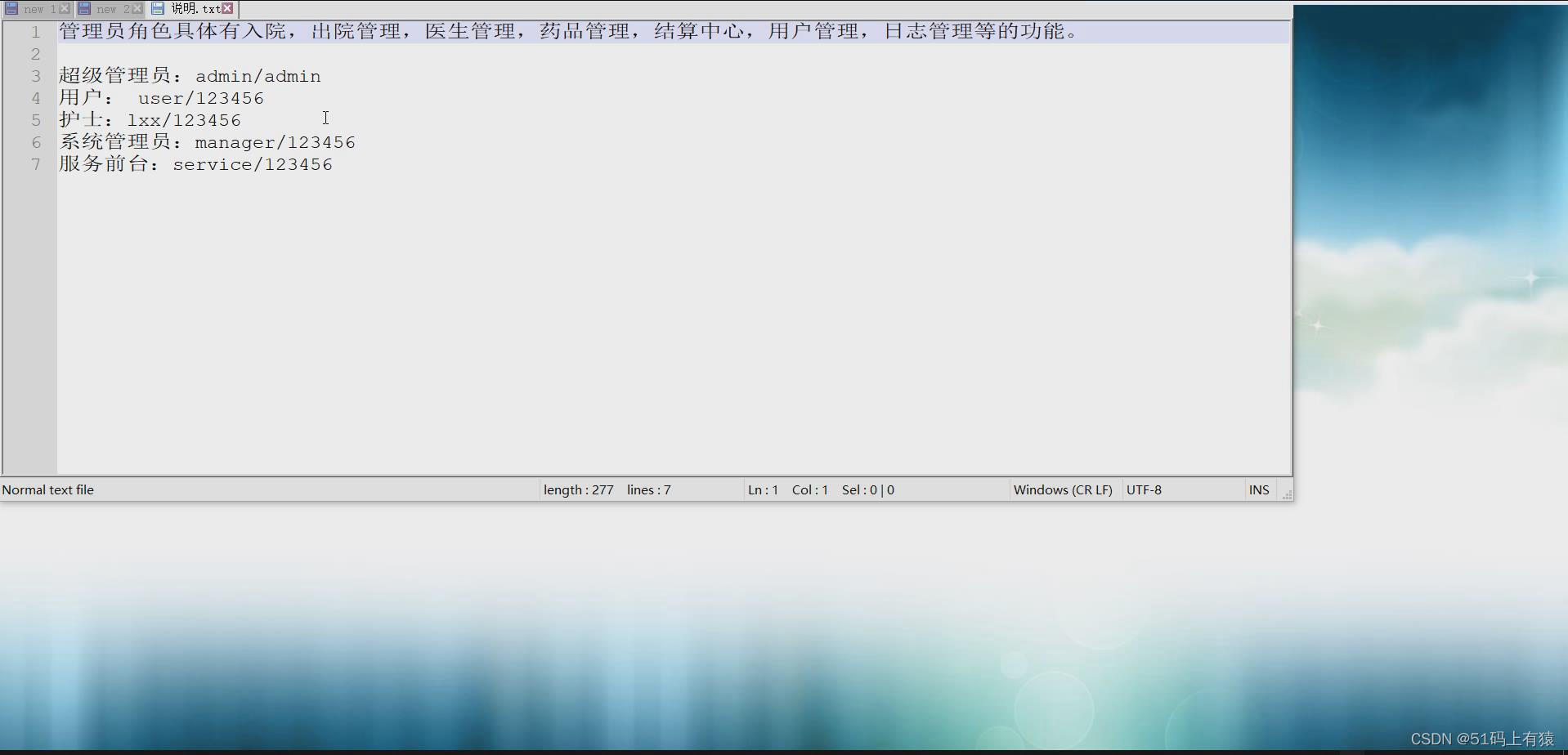Screen dimensions: 1568x755
Task: Click the save icon on 说明.txt tab
Action: click(158, 9)
